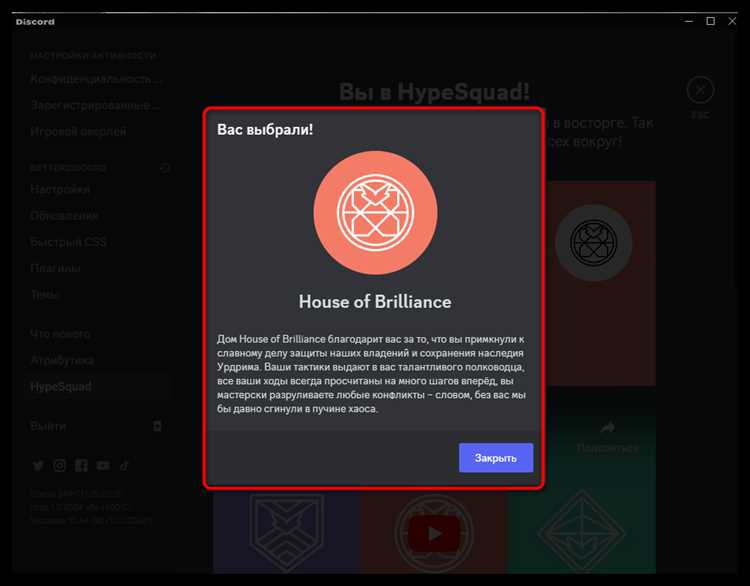Click the round ESC close button in settings
750x586 pixels.
(700, 90)
